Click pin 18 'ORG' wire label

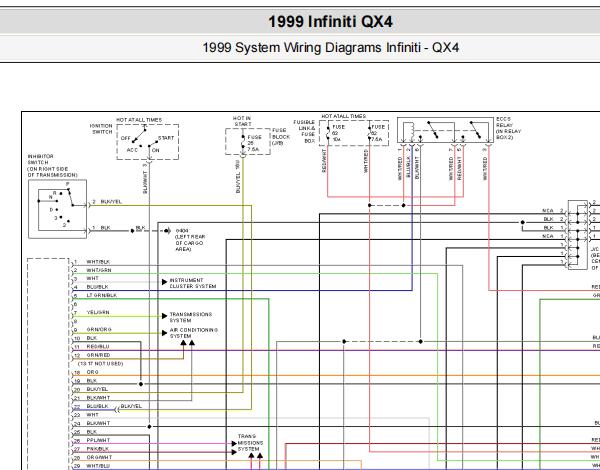93,372
